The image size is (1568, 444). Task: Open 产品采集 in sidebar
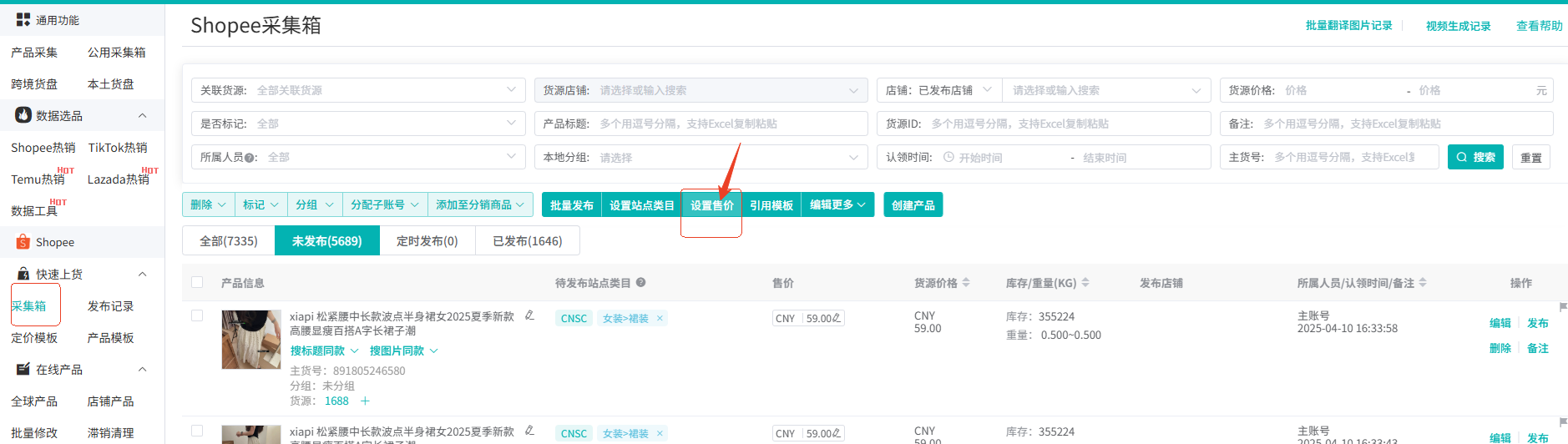coord(34,52)
